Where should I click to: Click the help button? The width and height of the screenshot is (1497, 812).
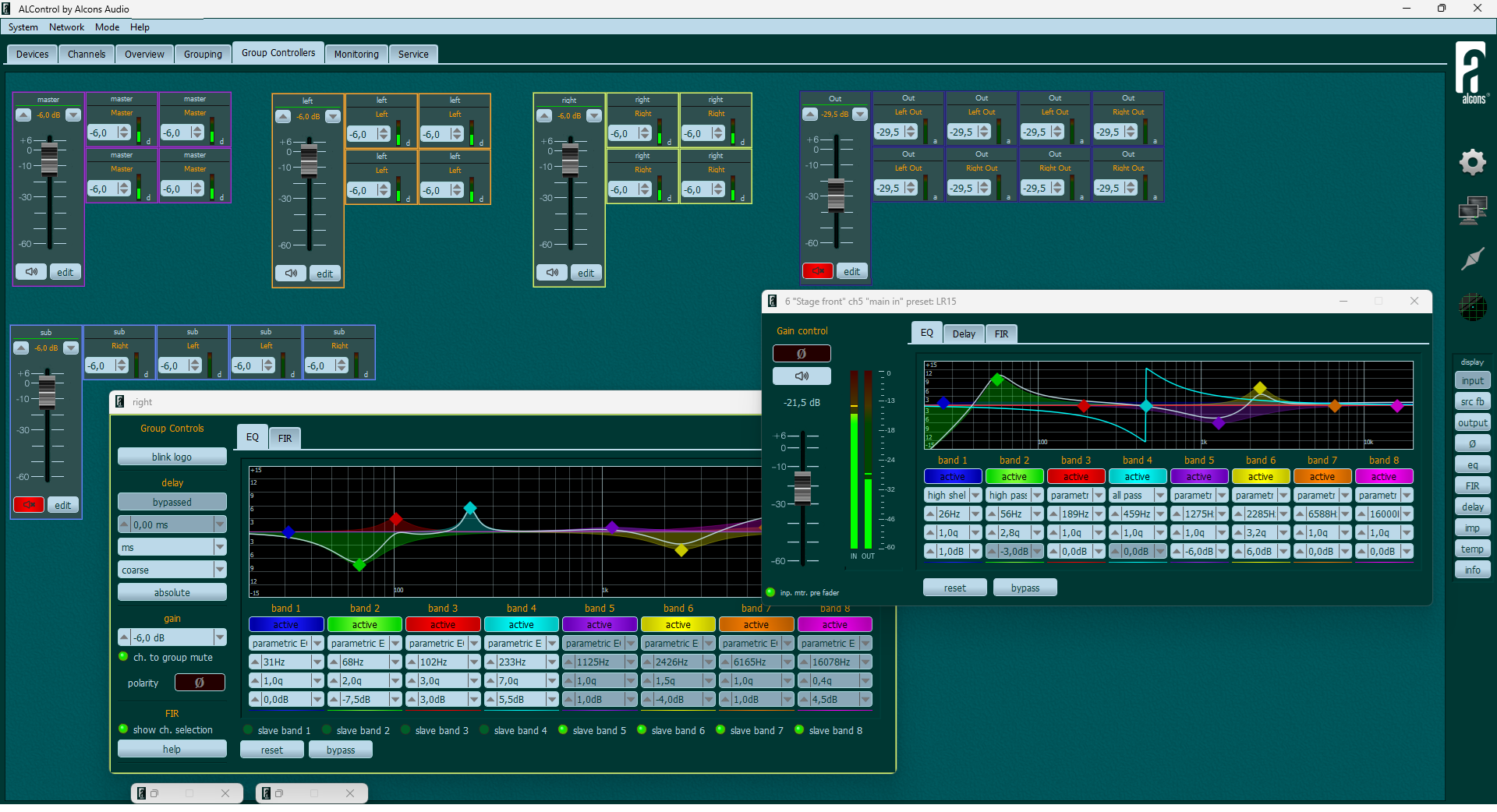172,749
